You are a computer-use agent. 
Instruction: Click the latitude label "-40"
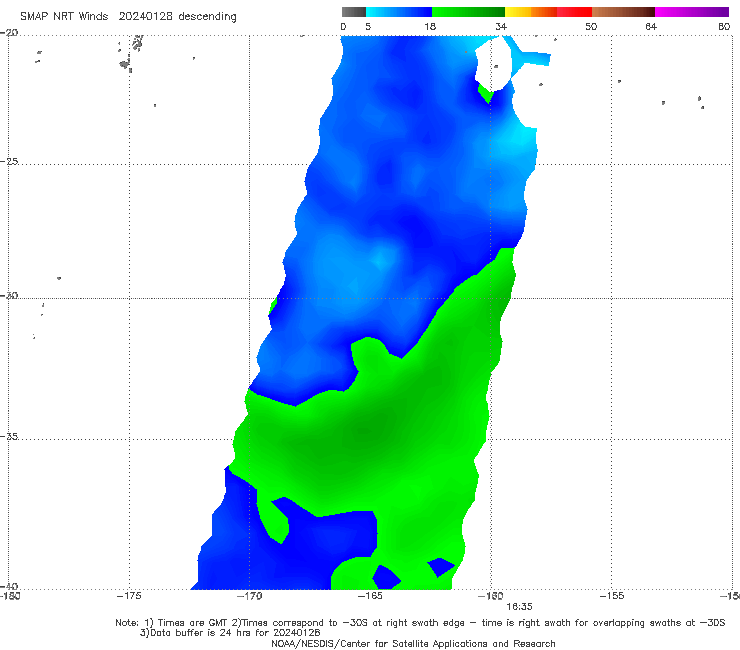click(x=9, y=586)
